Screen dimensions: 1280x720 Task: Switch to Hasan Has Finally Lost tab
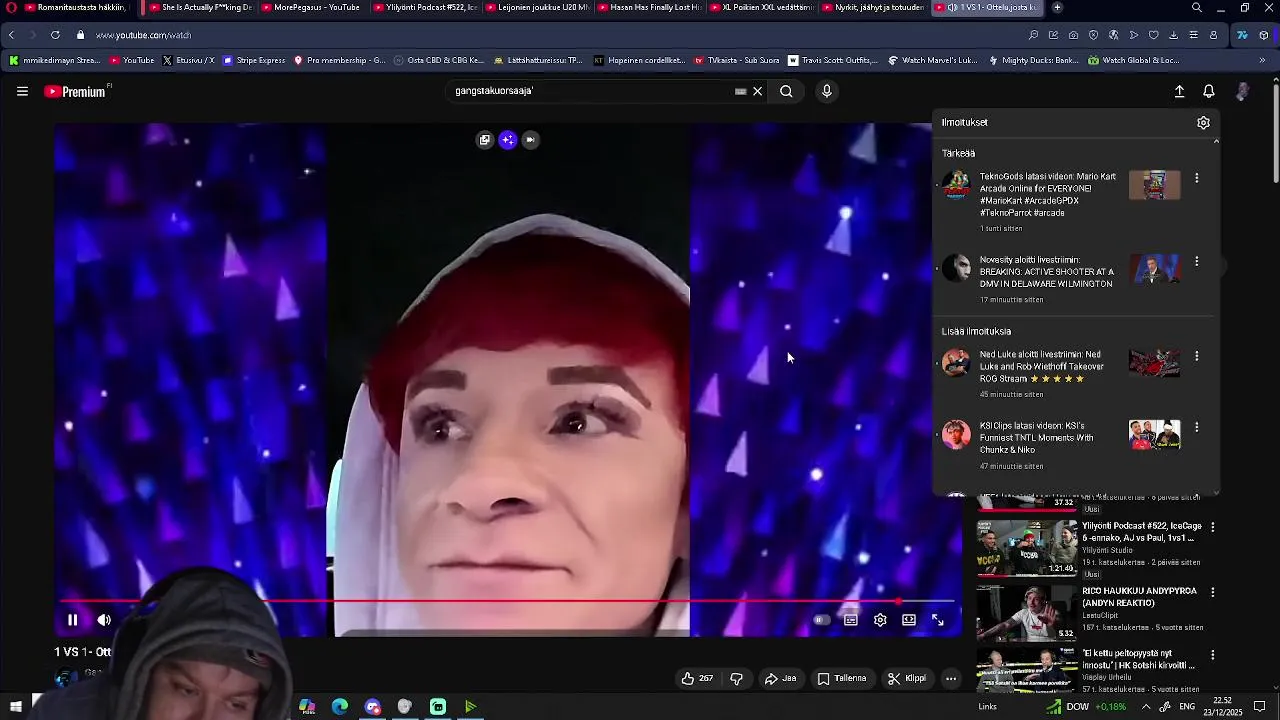point(648,7)
